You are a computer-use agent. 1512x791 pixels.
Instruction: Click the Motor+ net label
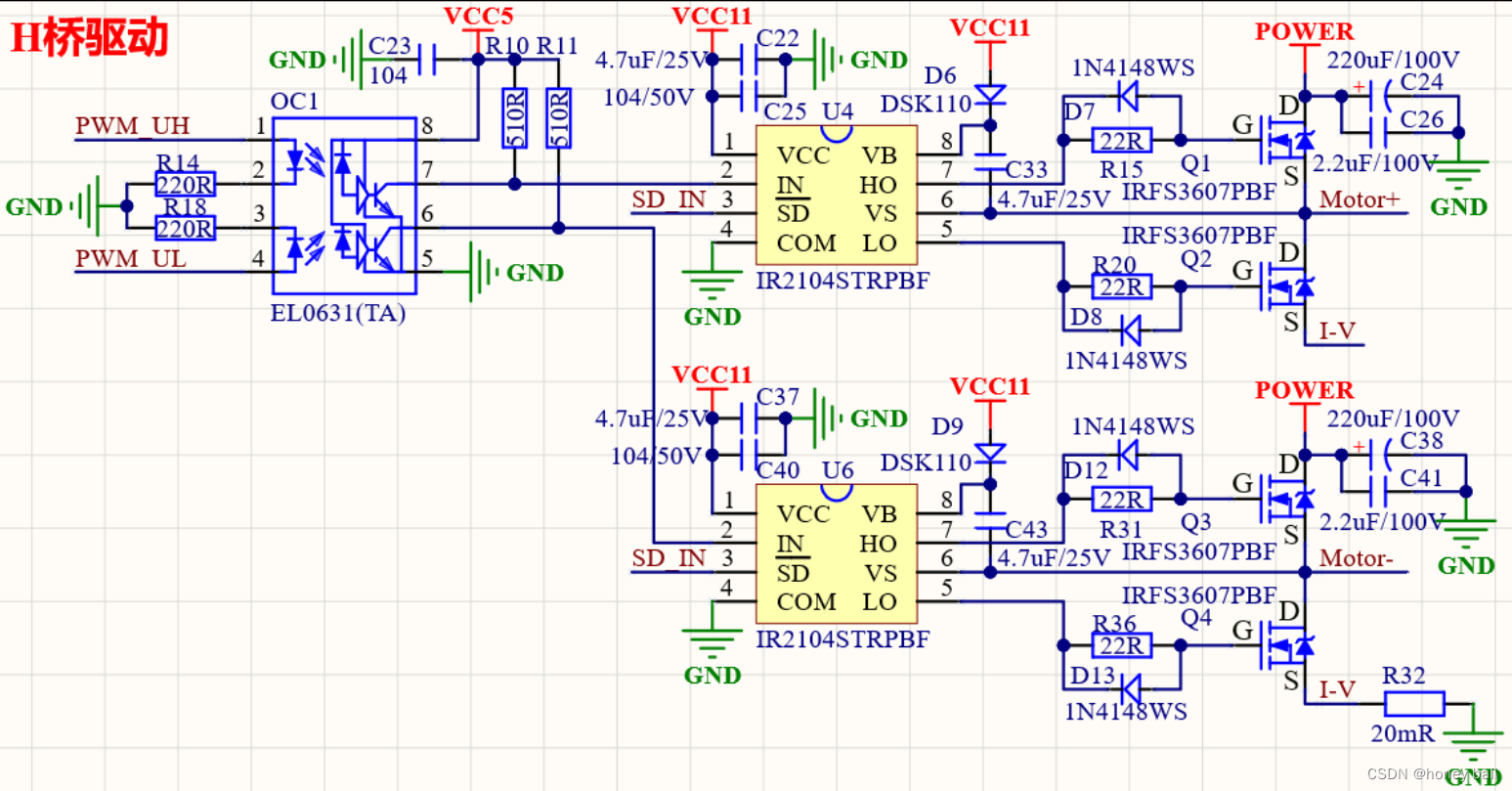click(x=1361, y=199)
